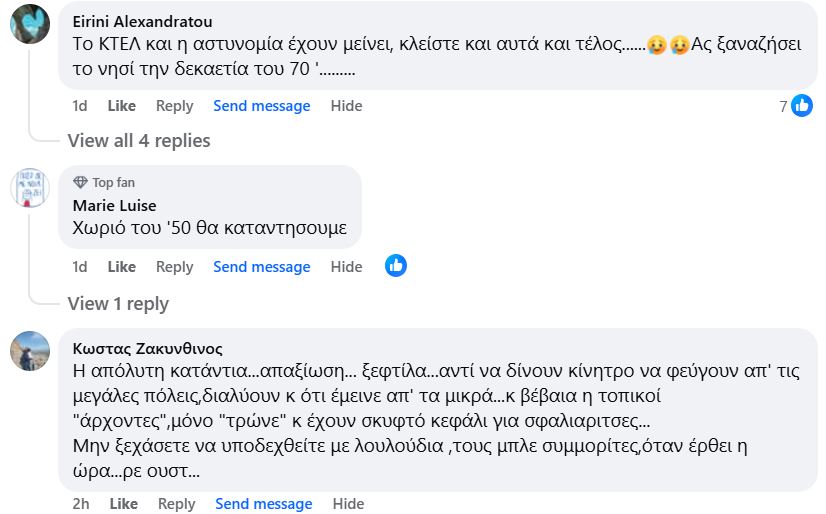Send message to Marie Luise
Image resolution: width=826 pixels, height=514 pixels.
(262, 267)
